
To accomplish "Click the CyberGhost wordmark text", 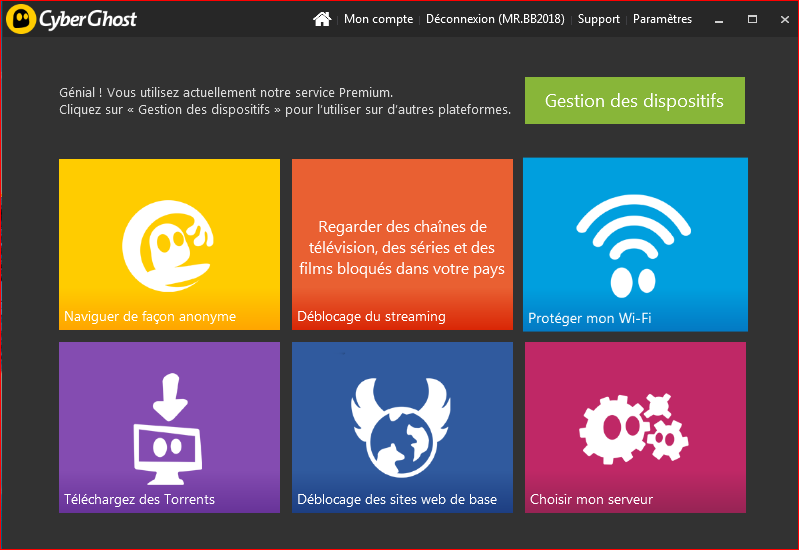I will [88, 19].
